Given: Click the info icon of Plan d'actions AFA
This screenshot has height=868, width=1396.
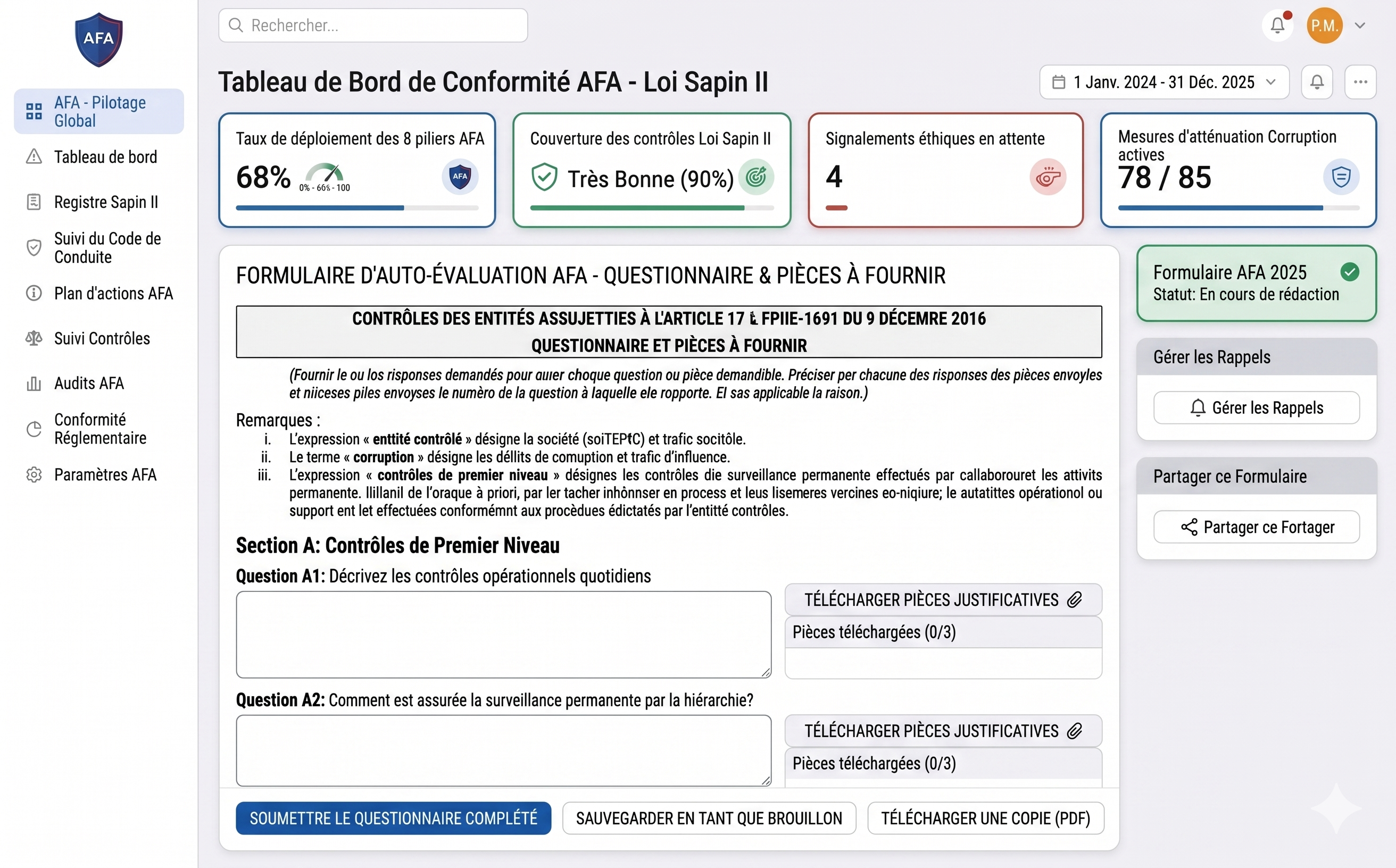Looking at the screenshot, I should [34, 294].
